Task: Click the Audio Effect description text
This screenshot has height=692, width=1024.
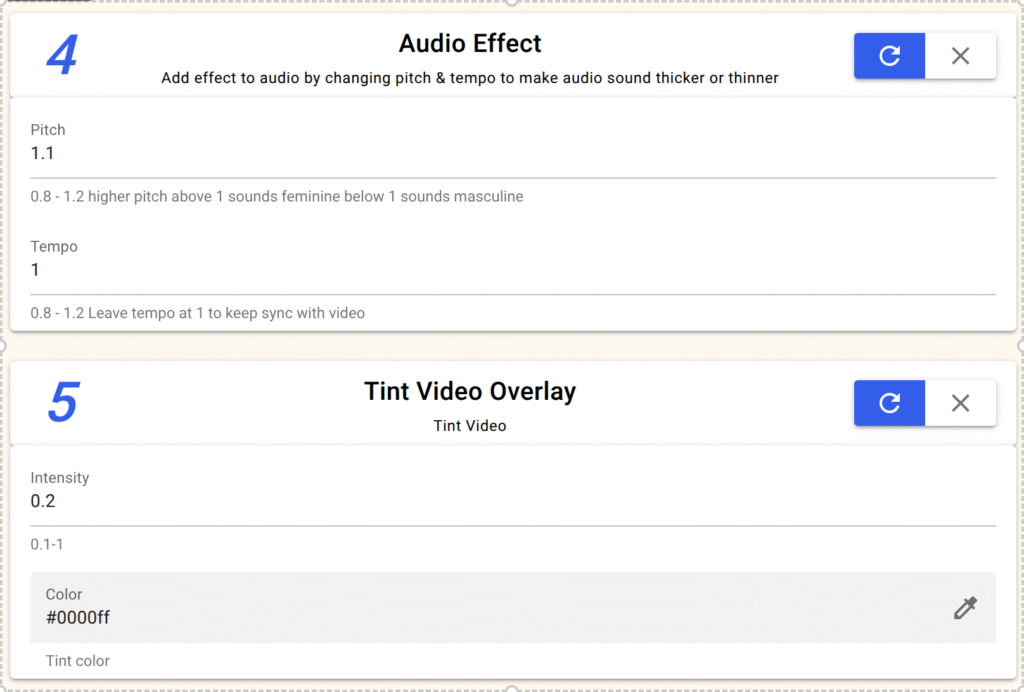Action: pyautogui.click(x=470, y=78)
